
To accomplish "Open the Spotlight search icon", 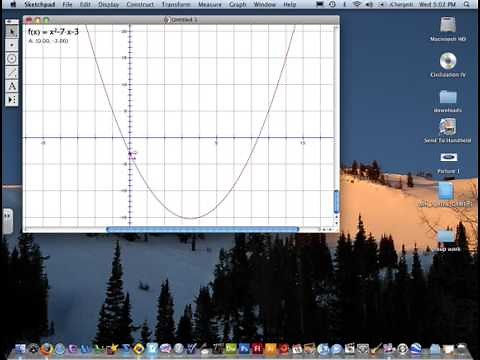I will pos(467,4).
